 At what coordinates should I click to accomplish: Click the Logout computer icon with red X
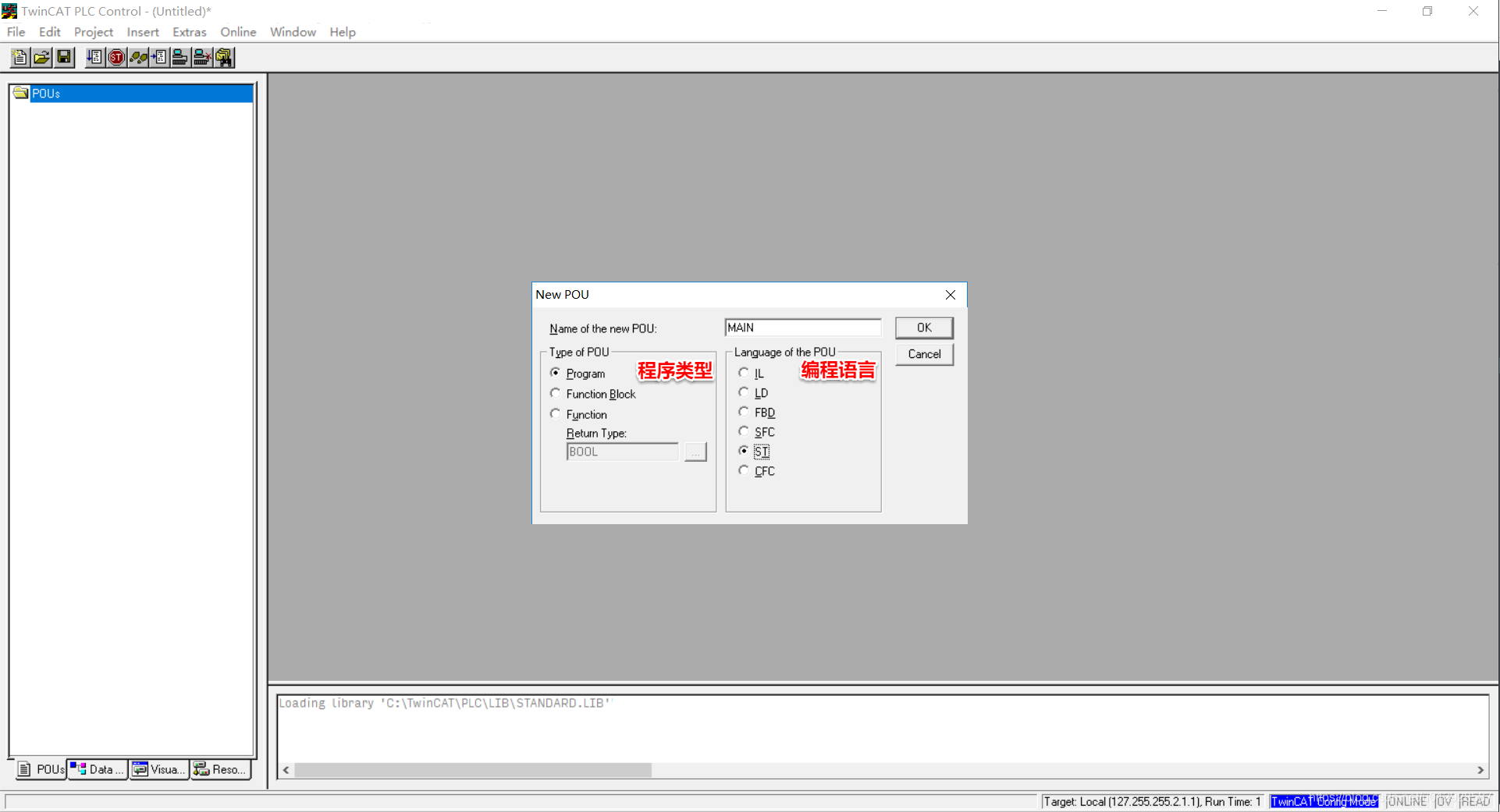(x=202, y=57)
